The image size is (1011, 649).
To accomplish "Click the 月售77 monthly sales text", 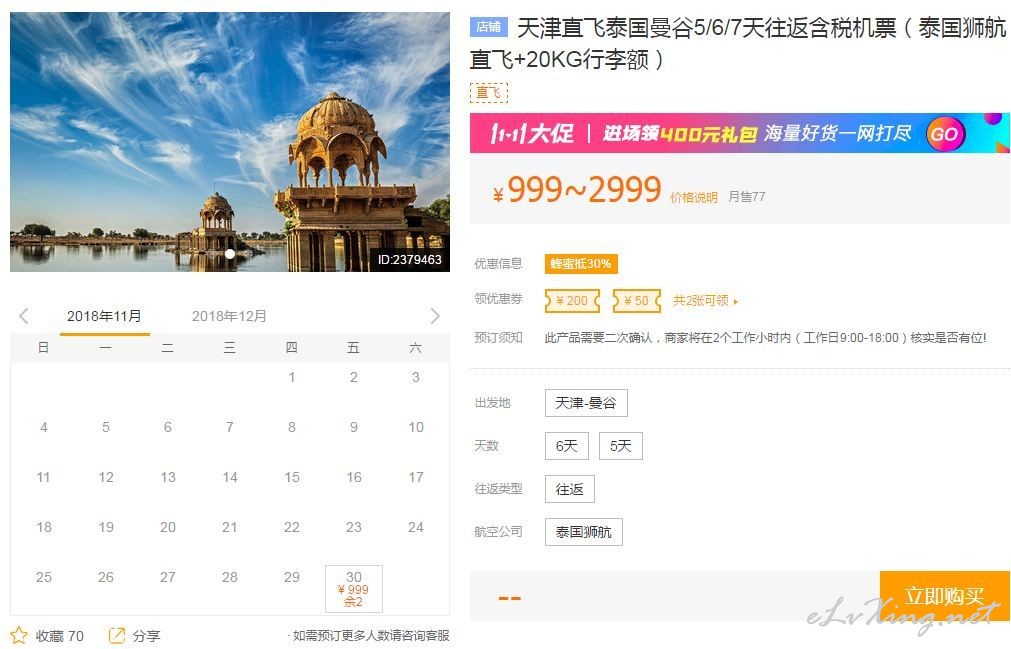I will (747, 197).
